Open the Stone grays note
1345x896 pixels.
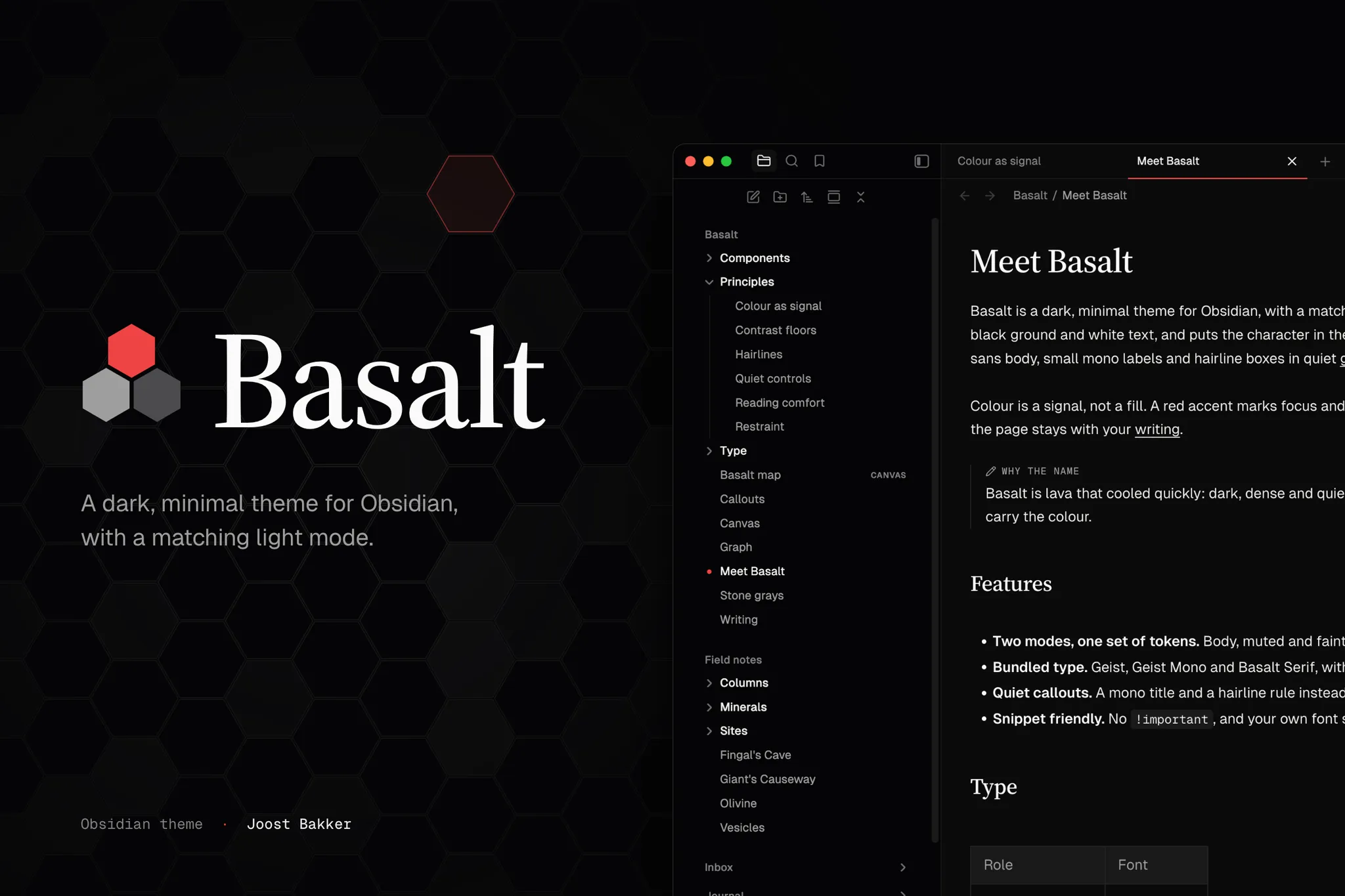tap(751, 595)
